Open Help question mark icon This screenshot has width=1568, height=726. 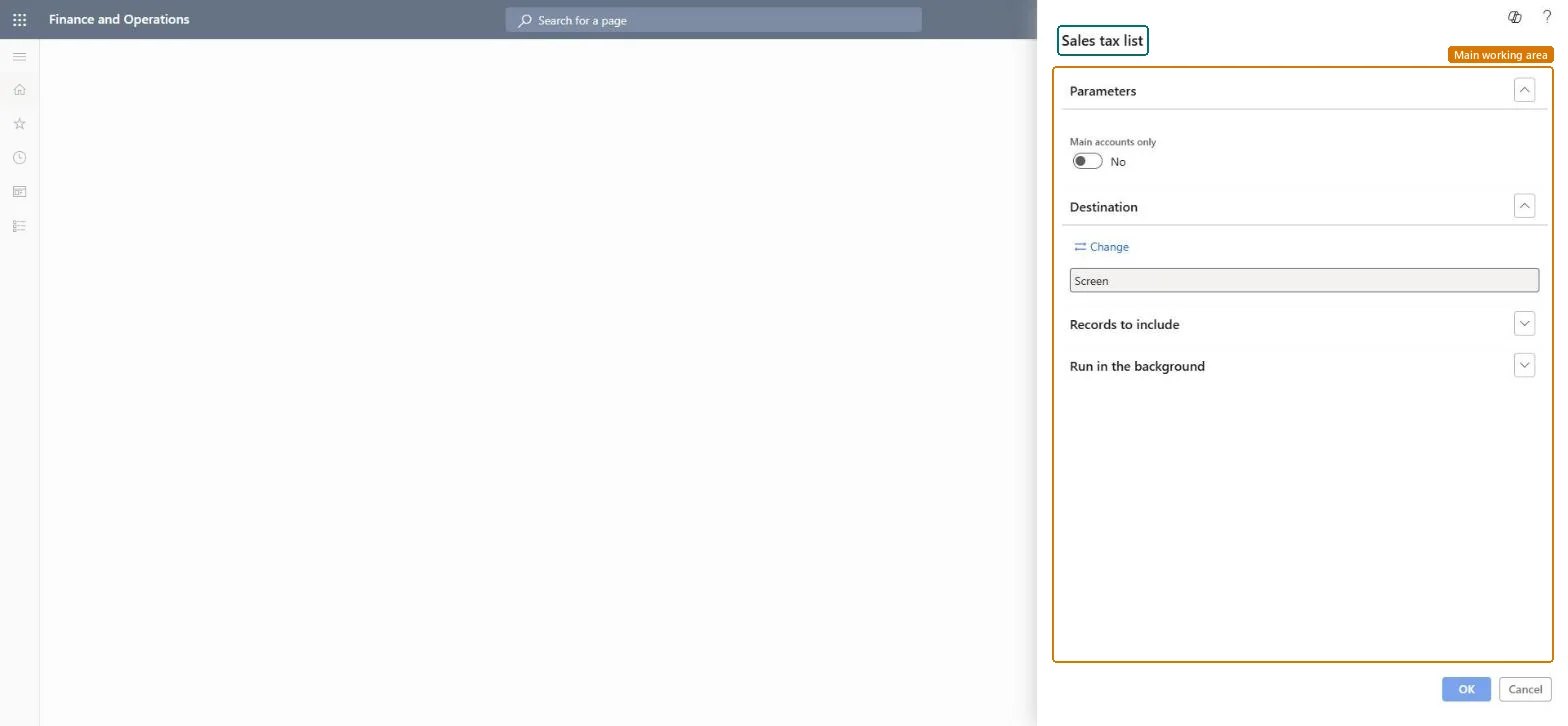(1547, 17)
